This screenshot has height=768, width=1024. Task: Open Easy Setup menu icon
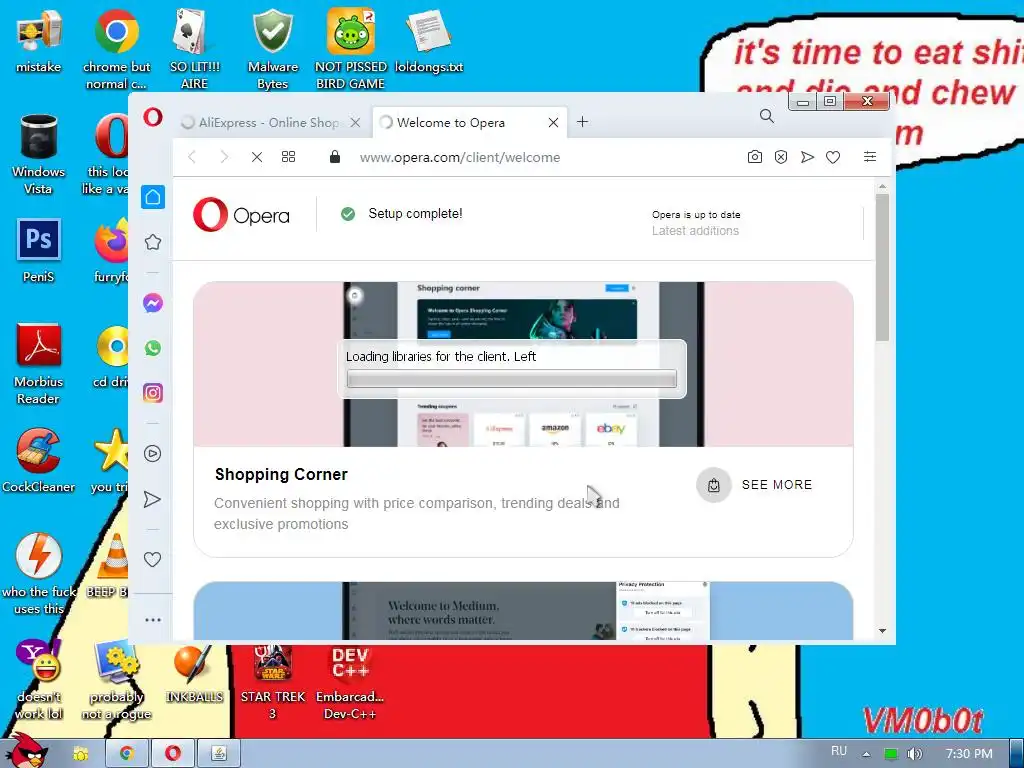(870, 157)
